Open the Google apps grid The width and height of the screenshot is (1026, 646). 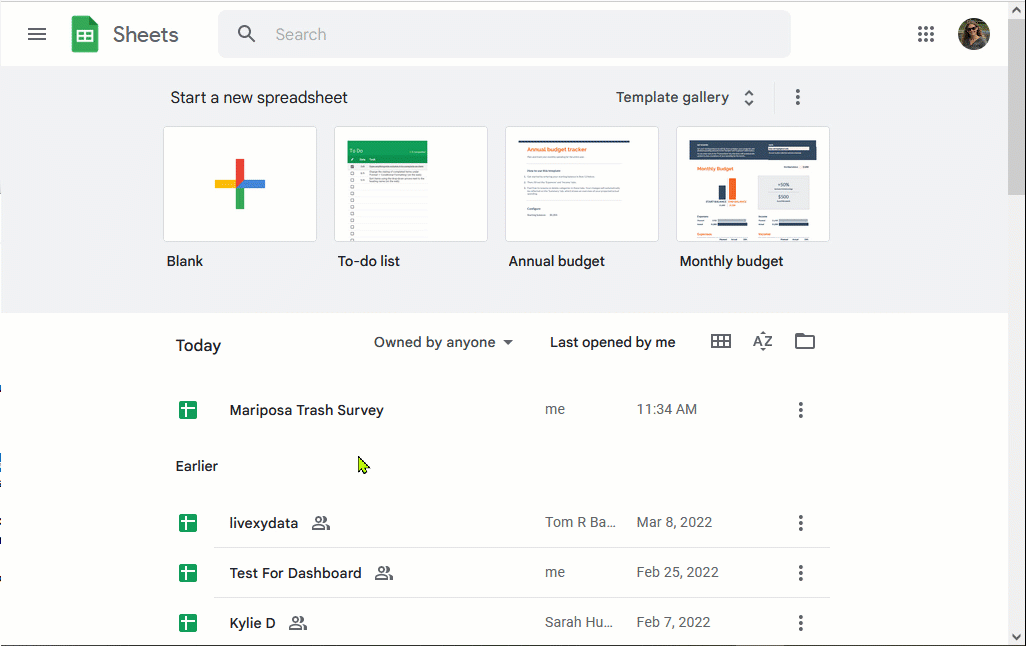925,34
